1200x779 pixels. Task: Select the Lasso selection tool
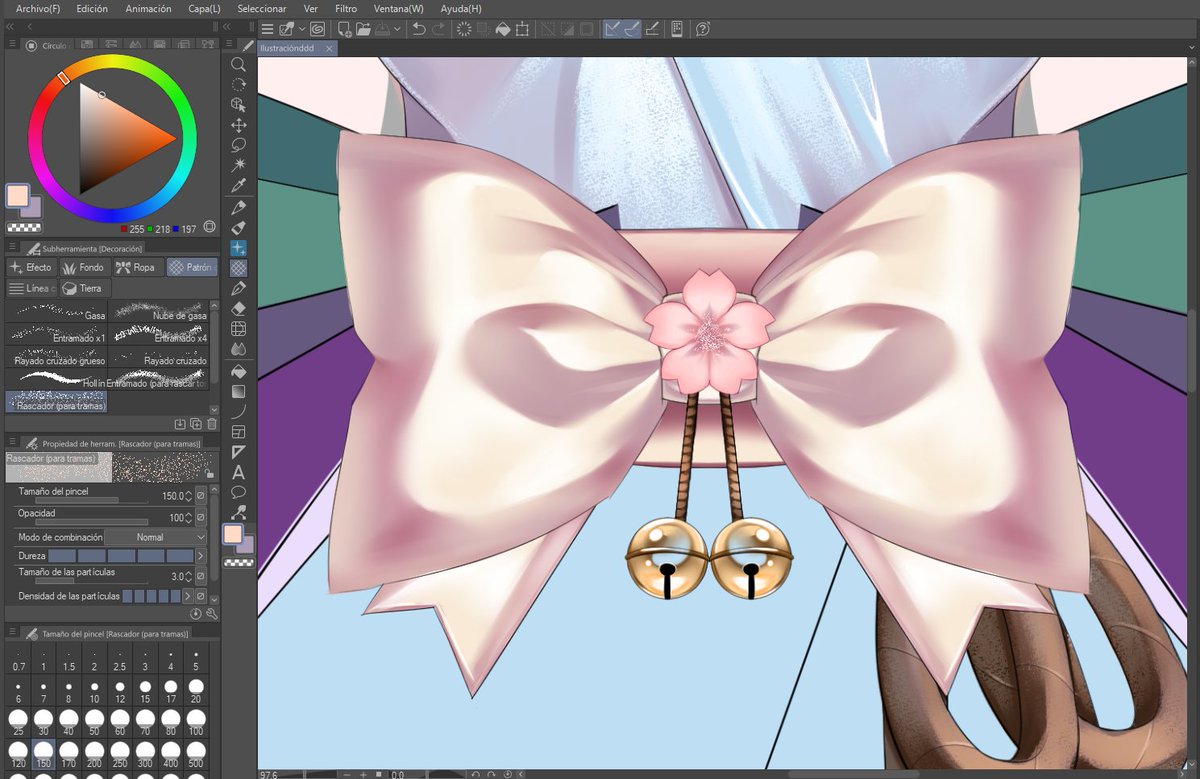tap(238, 146)
